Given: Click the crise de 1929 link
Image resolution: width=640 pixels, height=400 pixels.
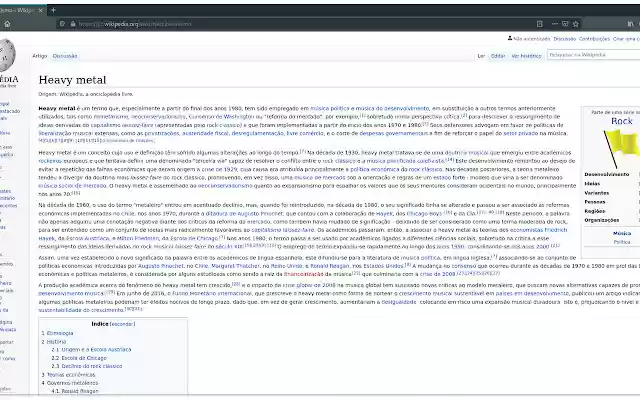Looking at the screenshot, I should tap(219, 169).
